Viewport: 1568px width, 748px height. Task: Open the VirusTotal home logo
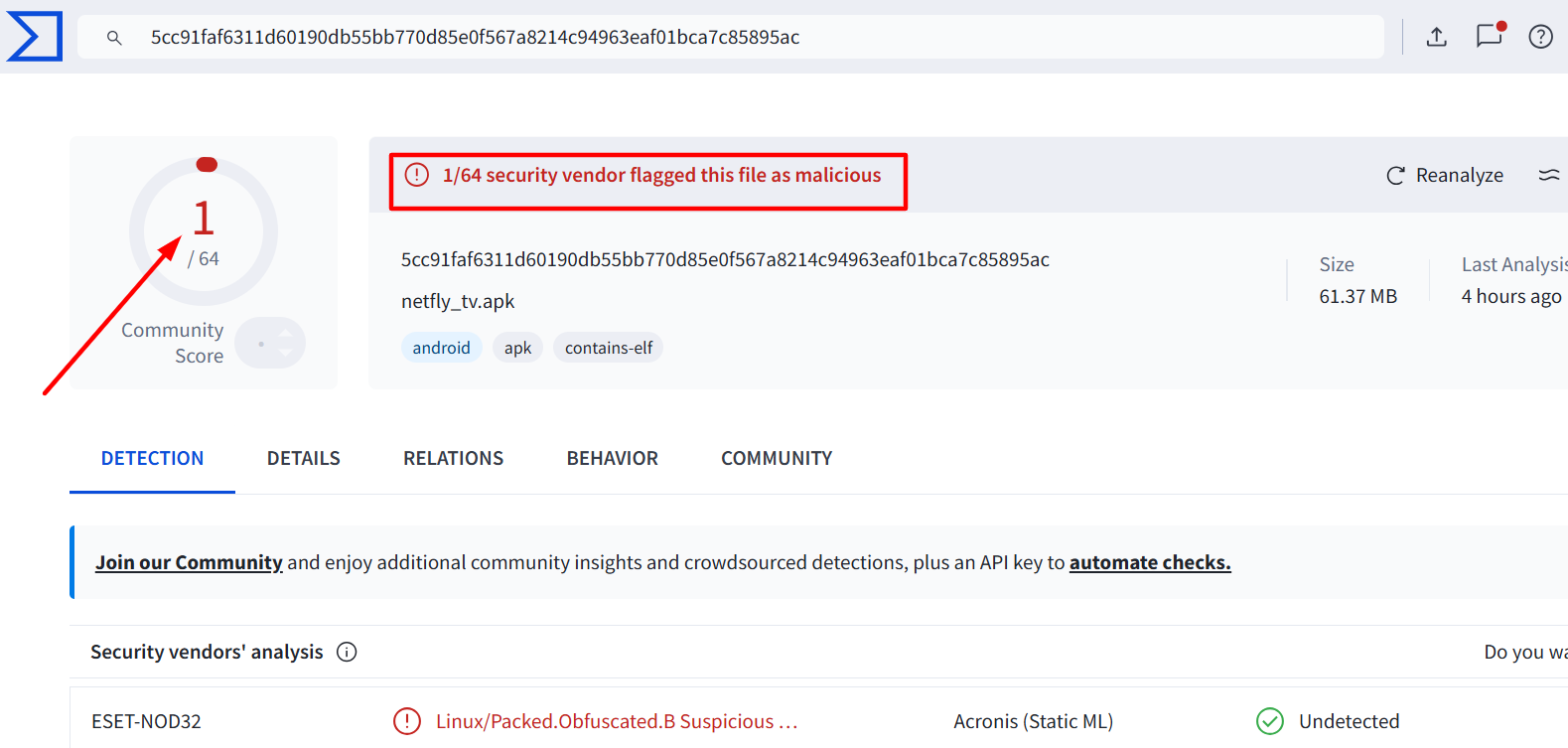click(x=35, y=37)
